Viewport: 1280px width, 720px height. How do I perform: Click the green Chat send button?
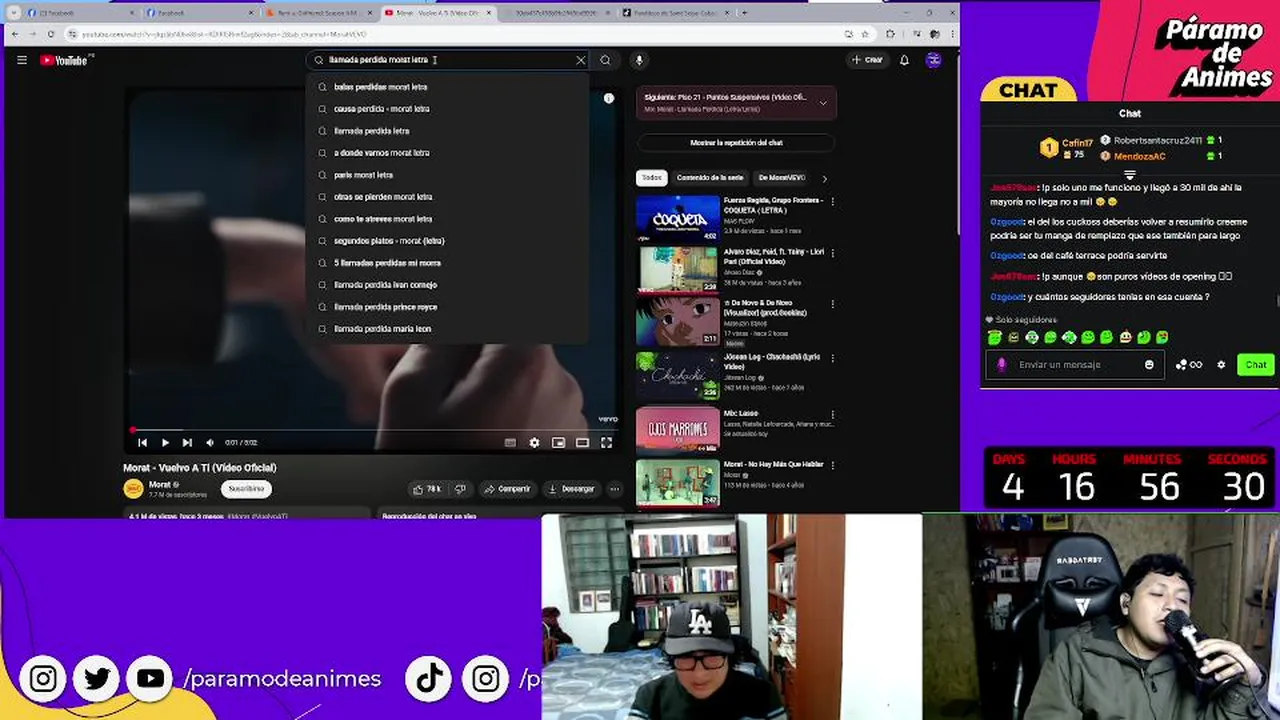(x=1255, y=365)
